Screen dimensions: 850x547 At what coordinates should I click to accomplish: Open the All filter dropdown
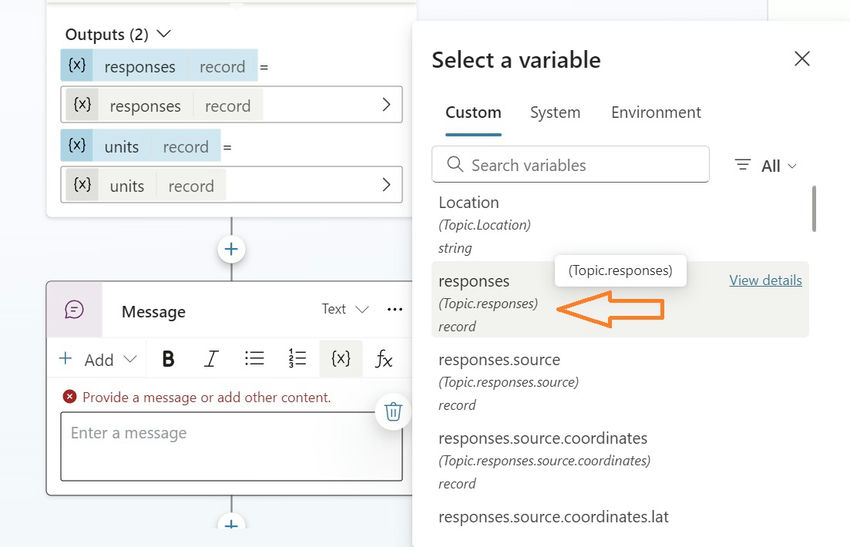[x=766, y=166]
